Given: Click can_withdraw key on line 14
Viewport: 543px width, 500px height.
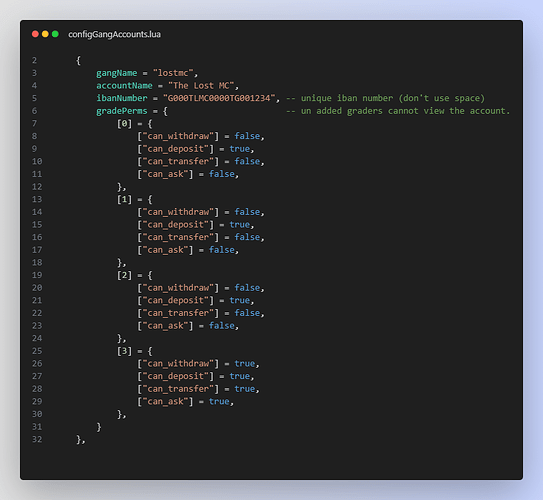Looking at the screenshot, I should pyautogui.click(x=178, y=212).
